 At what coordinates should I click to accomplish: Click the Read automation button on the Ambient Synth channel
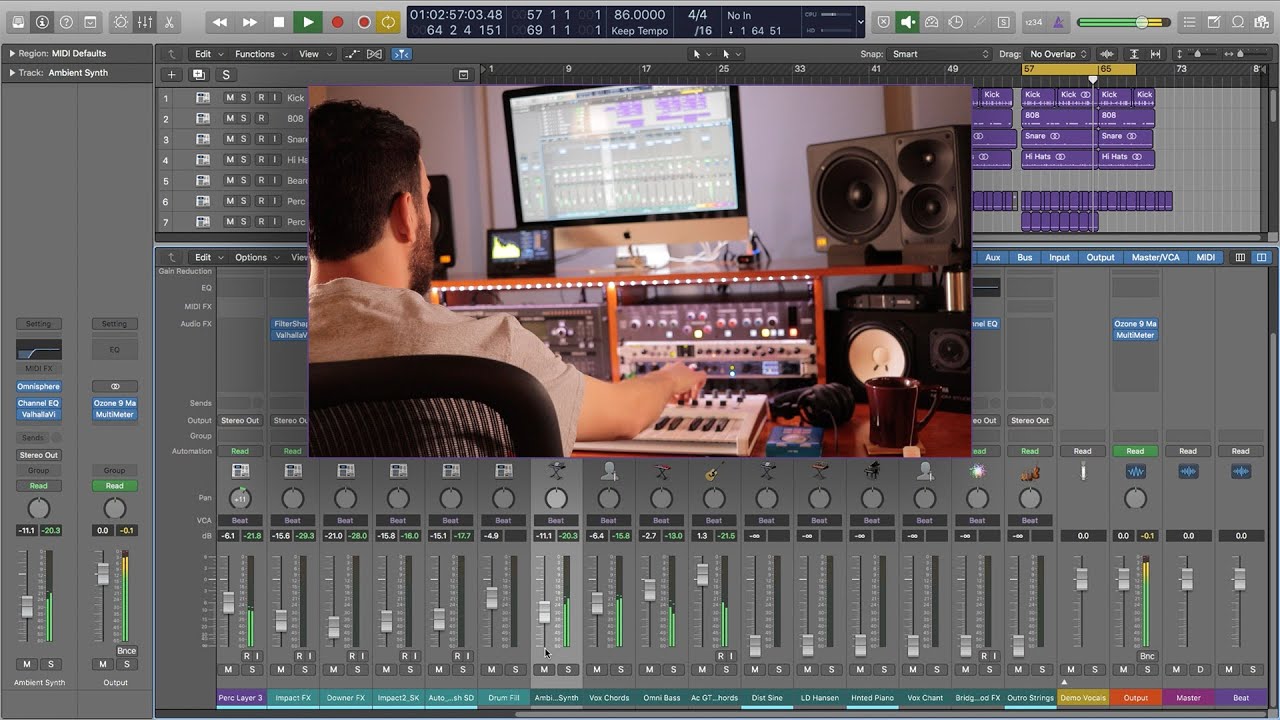(x=38, y=485)
